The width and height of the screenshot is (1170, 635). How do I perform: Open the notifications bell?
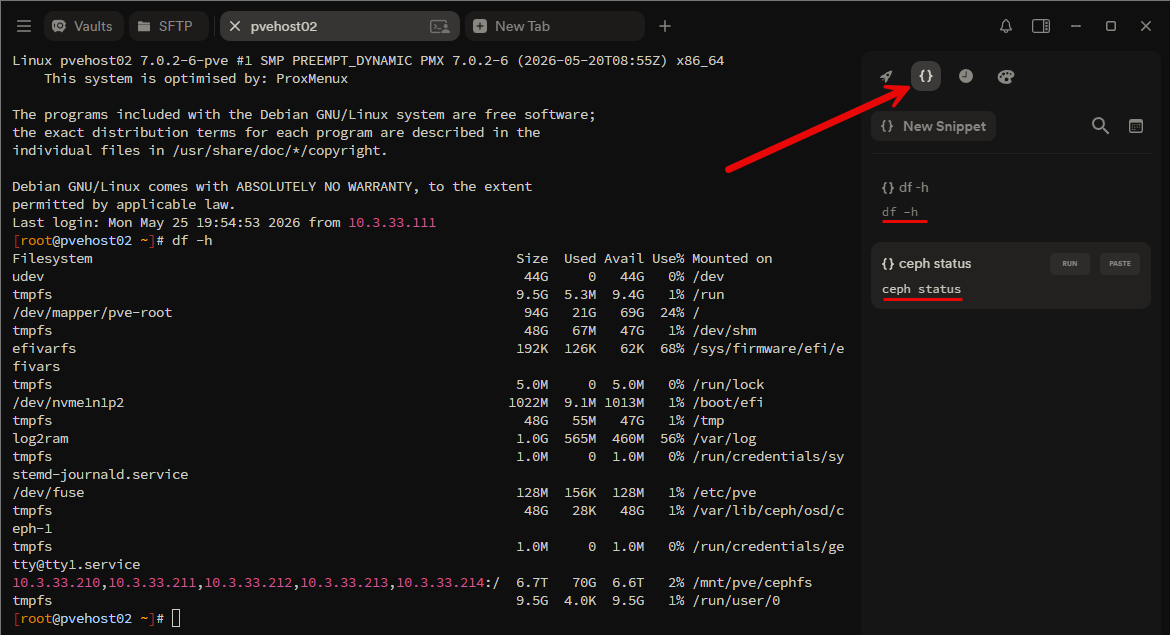(x=1006, y=26)
